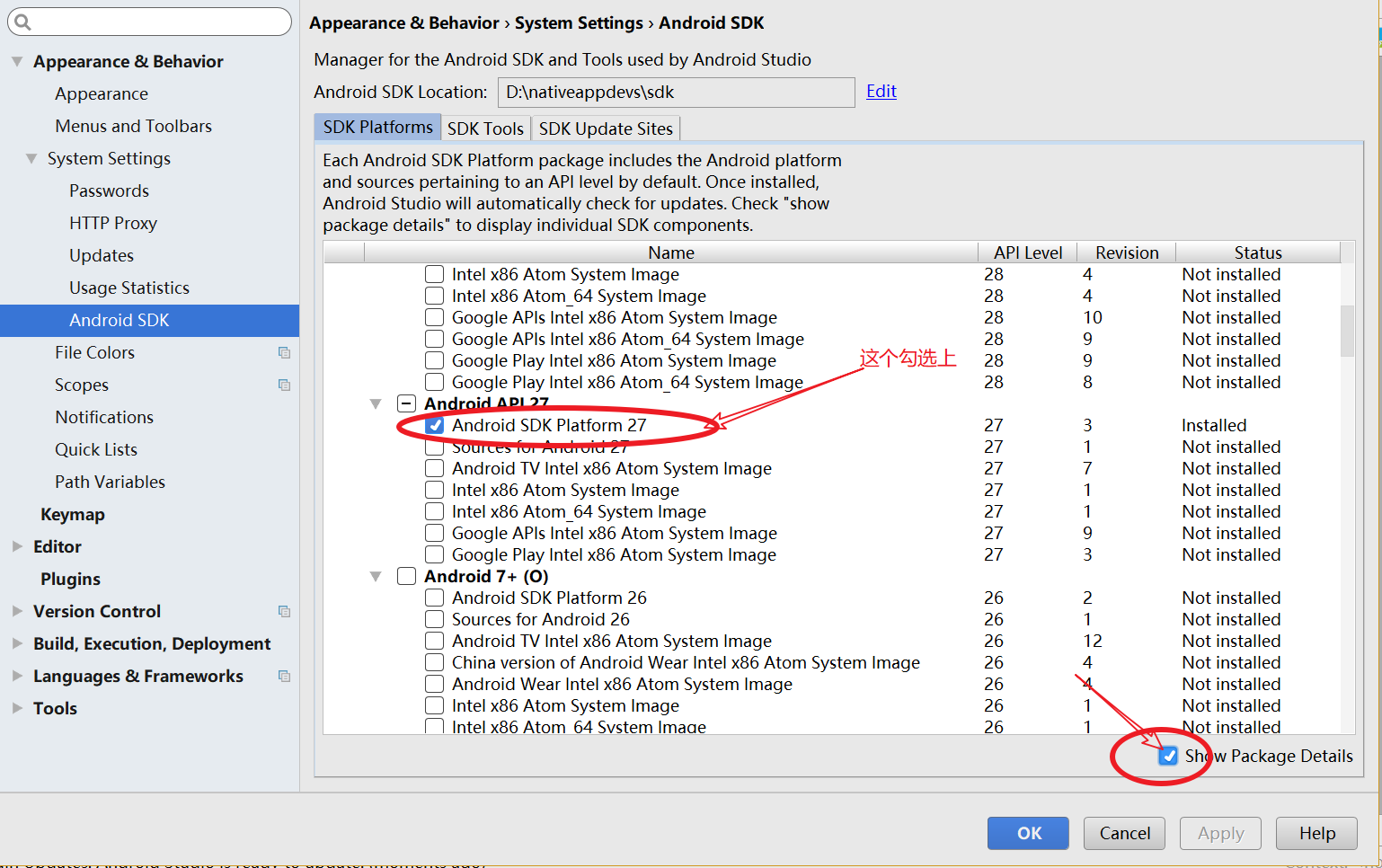This screenshot has height=868, width=1382.
Task: Click Android SDK Location path field
Action: 676,92
